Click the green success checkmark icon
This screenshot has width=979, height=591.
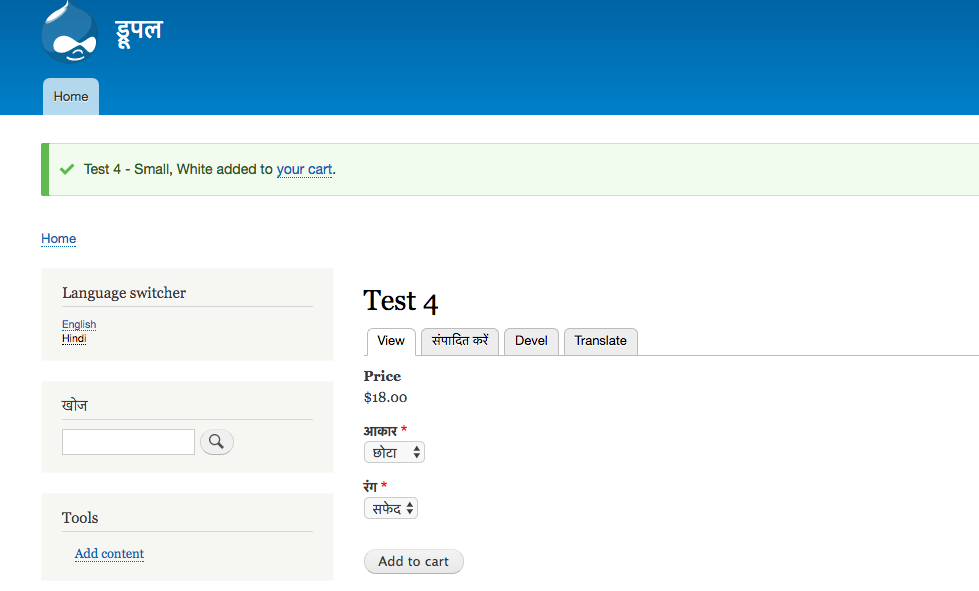point(67,169)
